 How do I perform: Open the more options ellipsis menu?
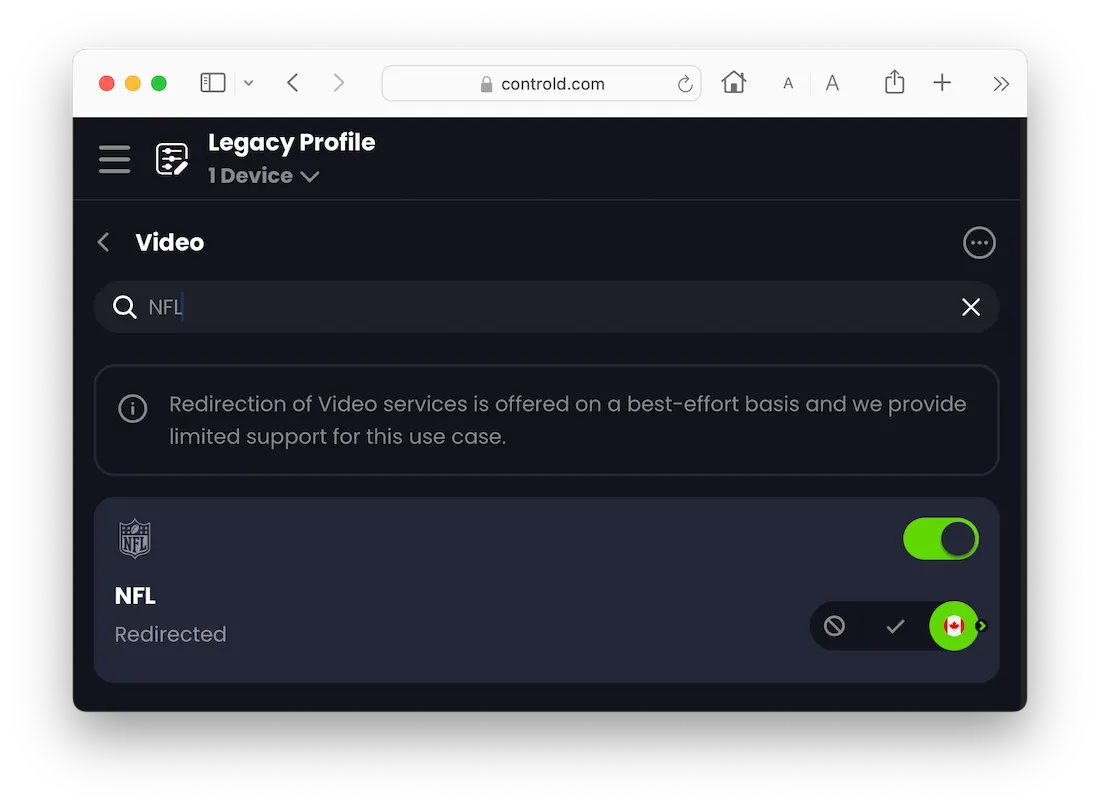[x=979, y=243]
